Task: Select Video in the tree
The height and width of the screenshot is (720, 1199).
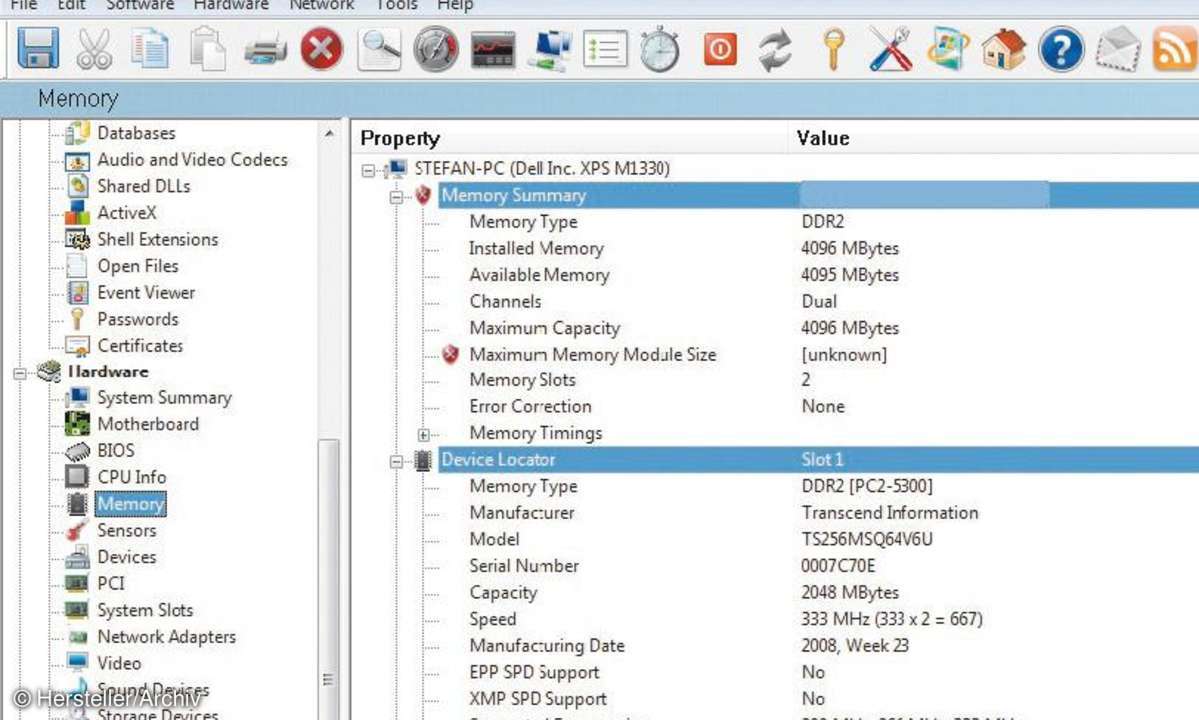Action: (x=119, y=663)
